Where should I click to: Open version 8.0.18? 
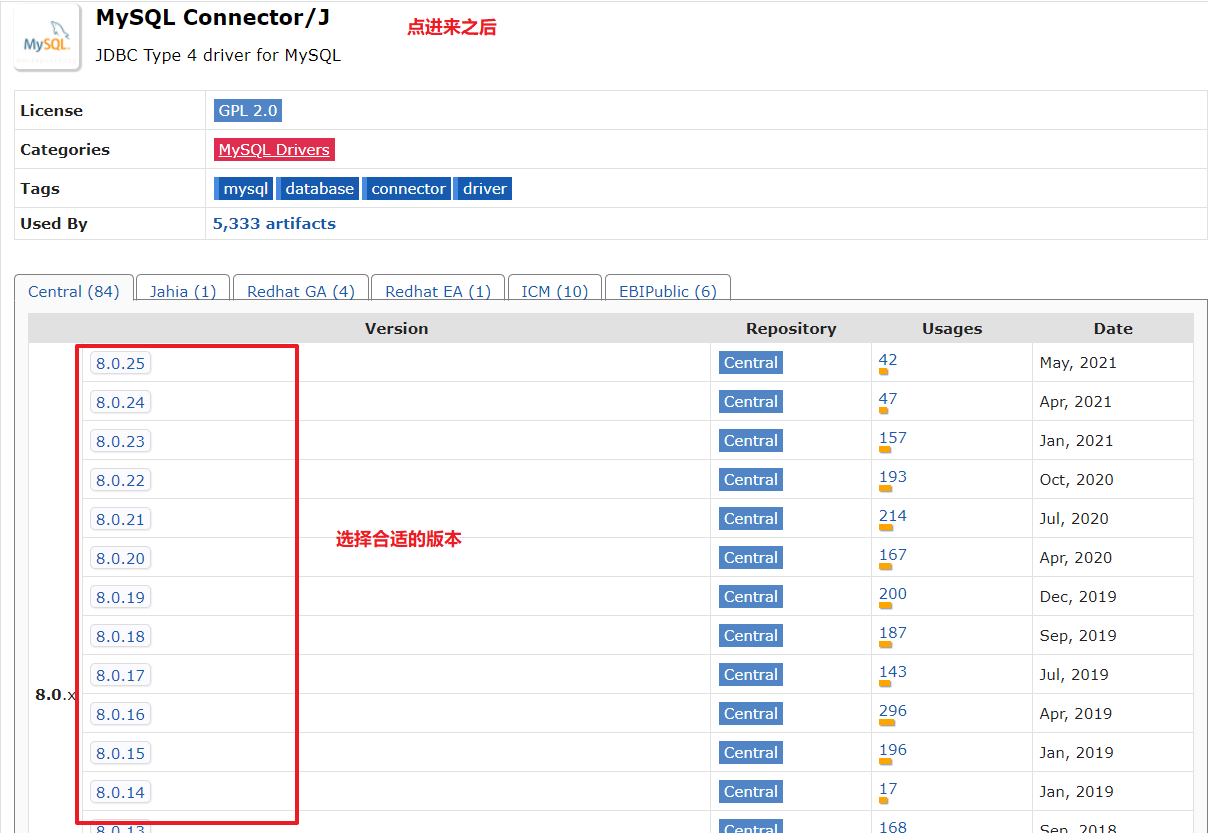point(120,636)
